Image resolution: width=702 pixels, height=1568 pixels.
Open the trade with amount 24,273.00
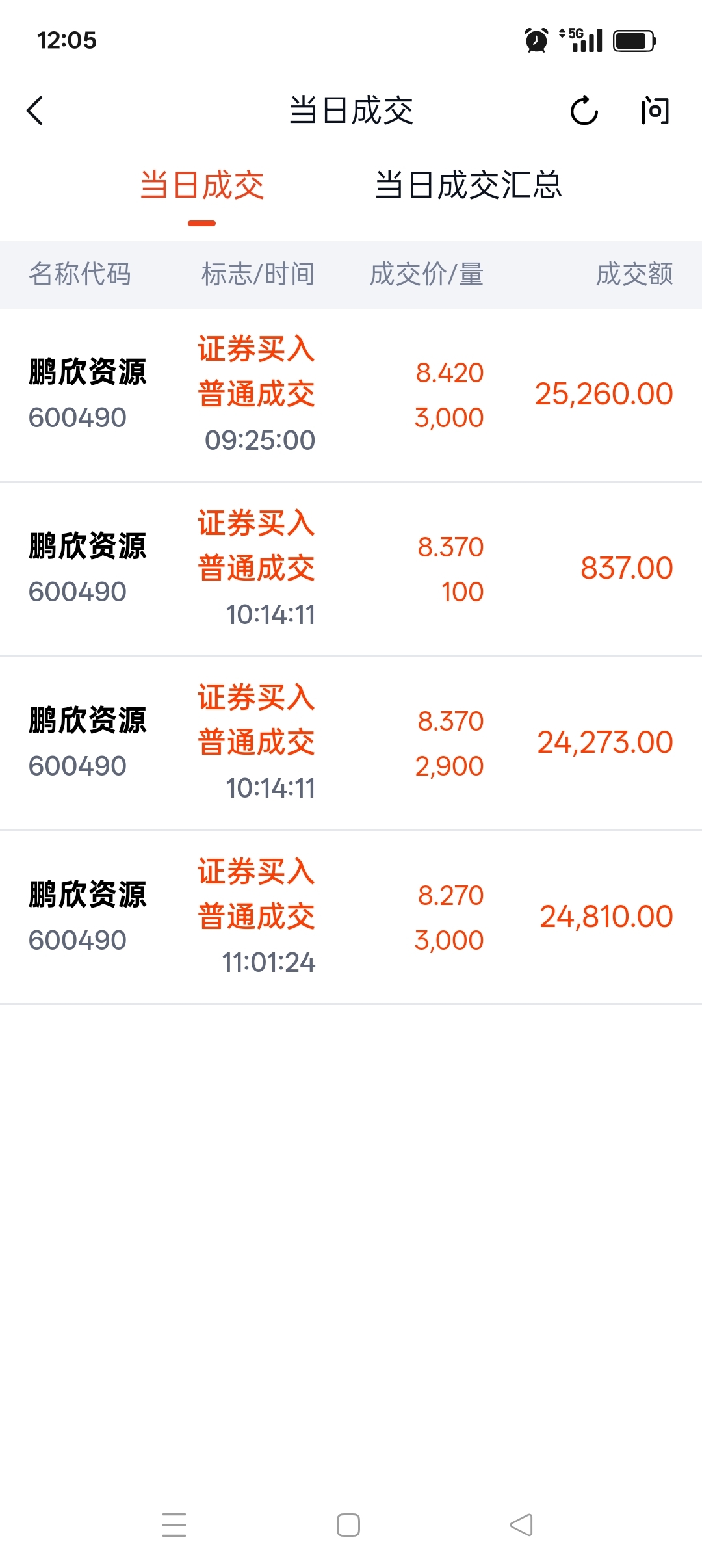pyautogui.click(x=351, y=742)
